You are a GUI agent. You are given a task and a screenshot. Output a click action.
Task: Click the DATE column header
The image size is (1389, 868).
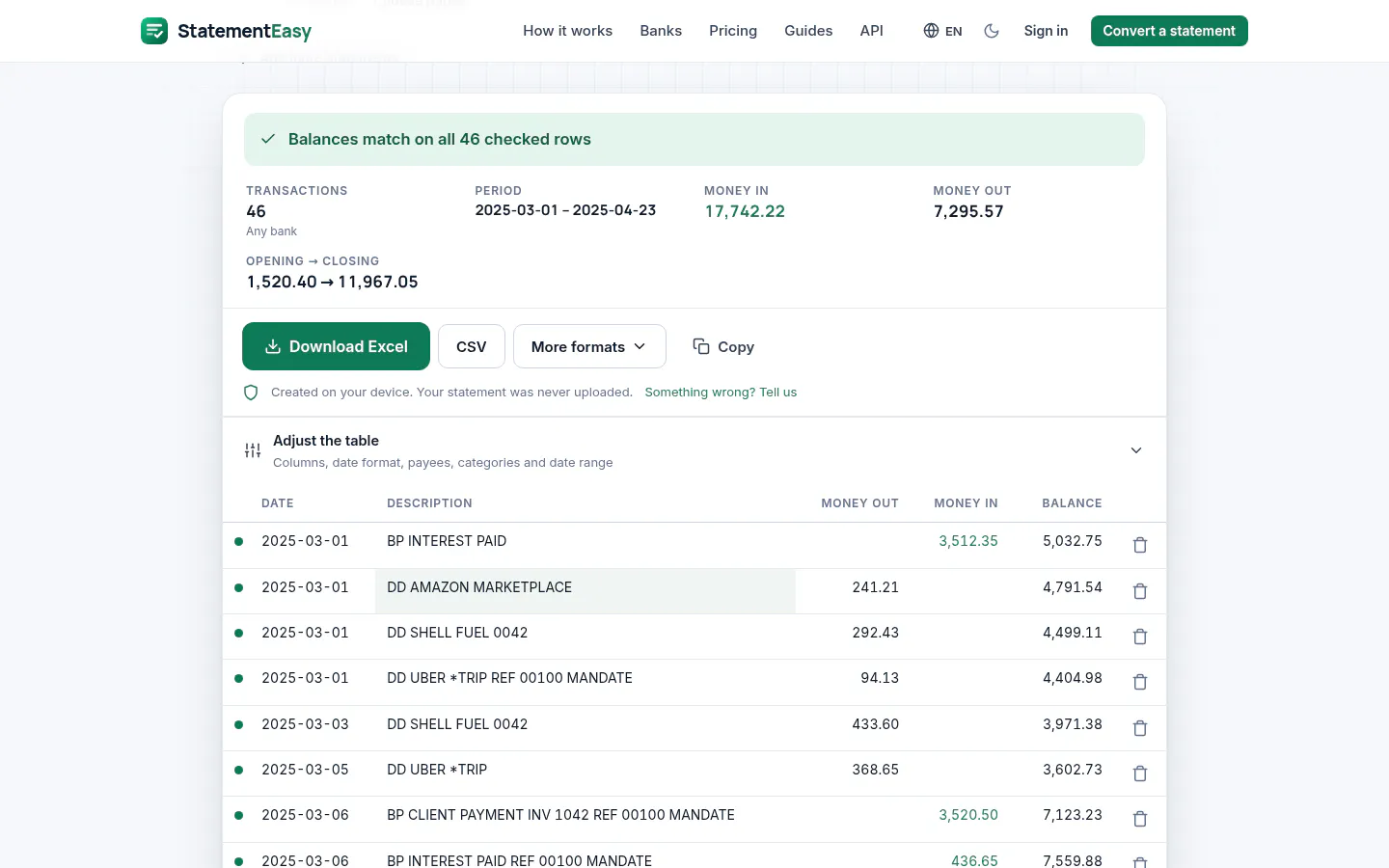pos(278,503)
